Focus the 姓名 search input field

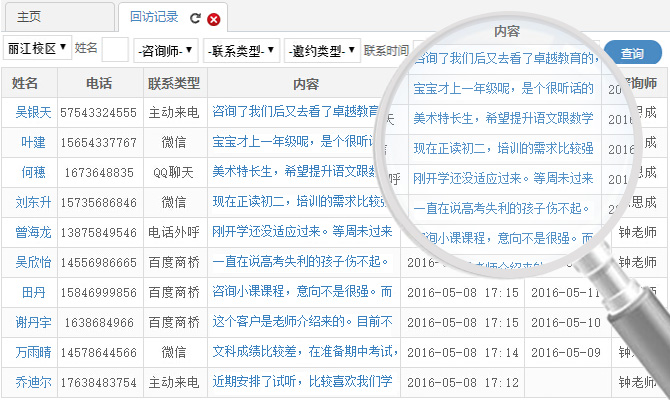point(115,50)
